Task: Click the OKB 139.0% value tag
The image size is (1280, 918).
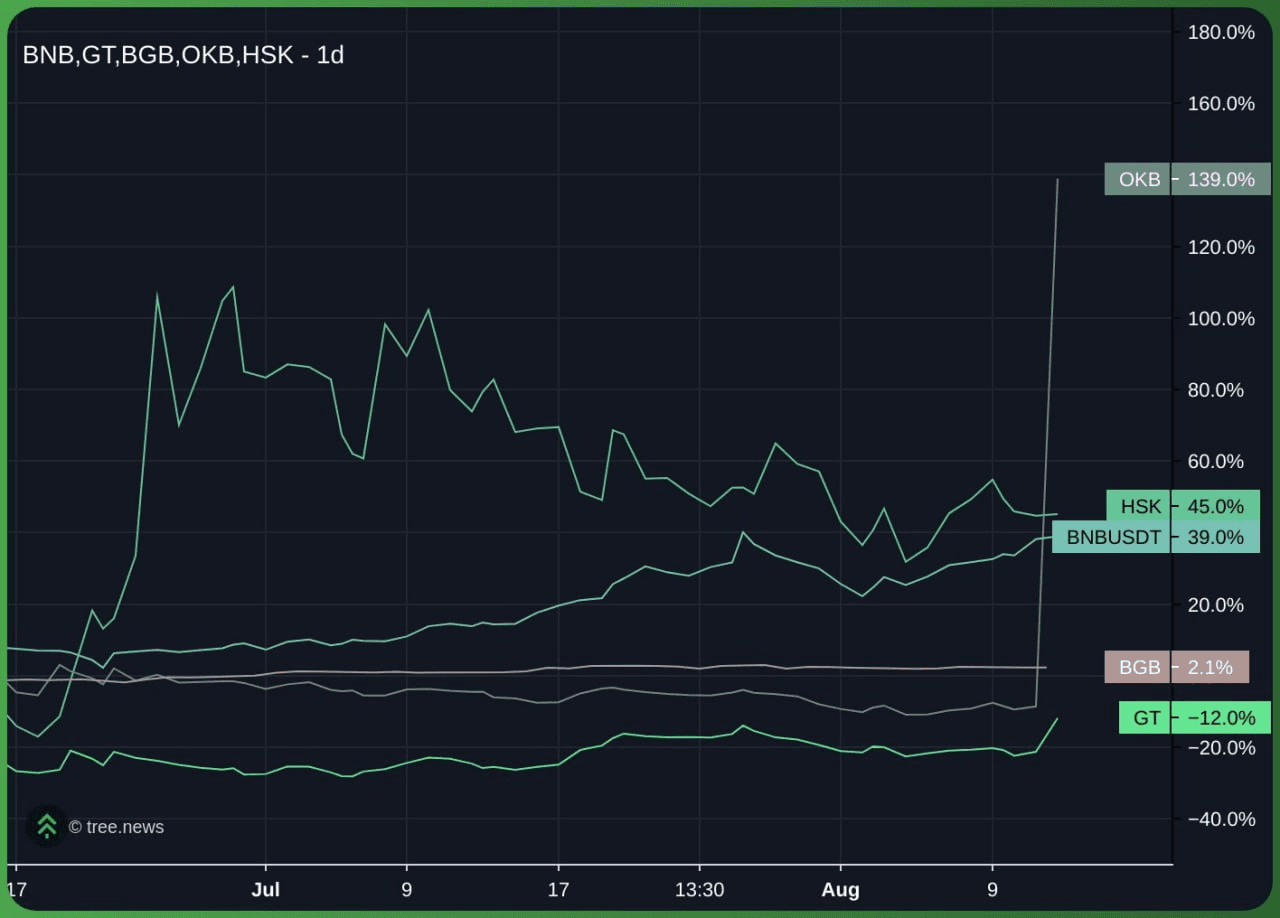Action: (x=1221, y=179)
